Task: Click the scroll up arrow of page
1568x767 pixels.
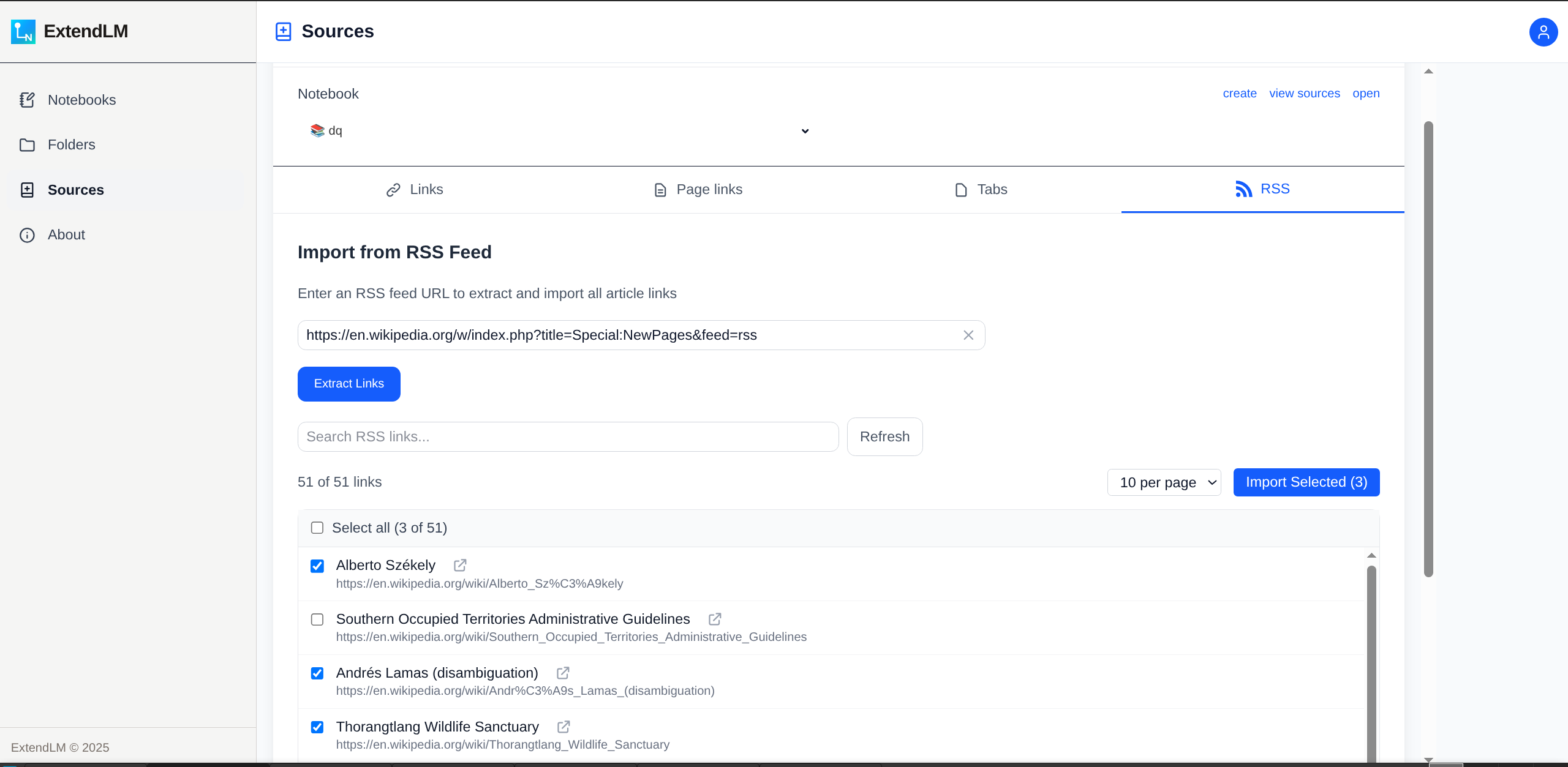Action: point(1428,72)
